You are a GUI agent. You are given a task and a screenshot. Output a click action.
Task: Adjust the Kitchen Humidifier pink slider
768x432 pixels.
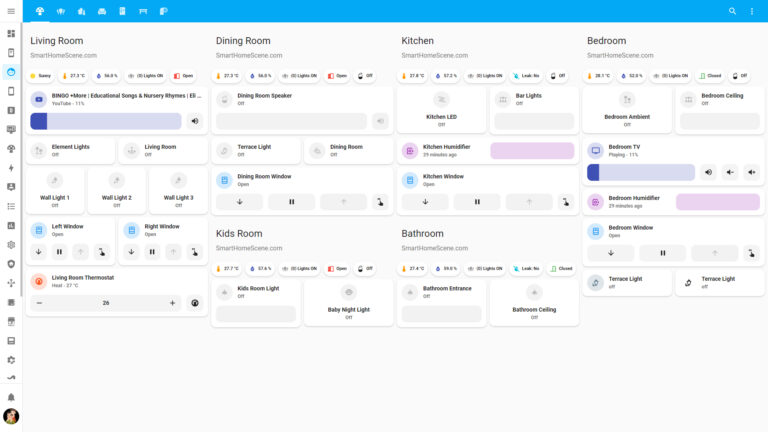pos(532,150)
